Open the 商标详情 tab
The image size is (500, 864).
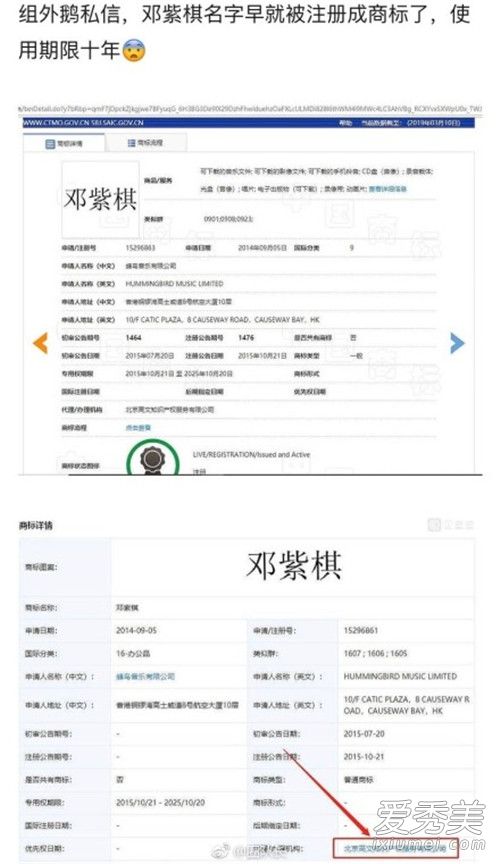[x=64, y=143]
